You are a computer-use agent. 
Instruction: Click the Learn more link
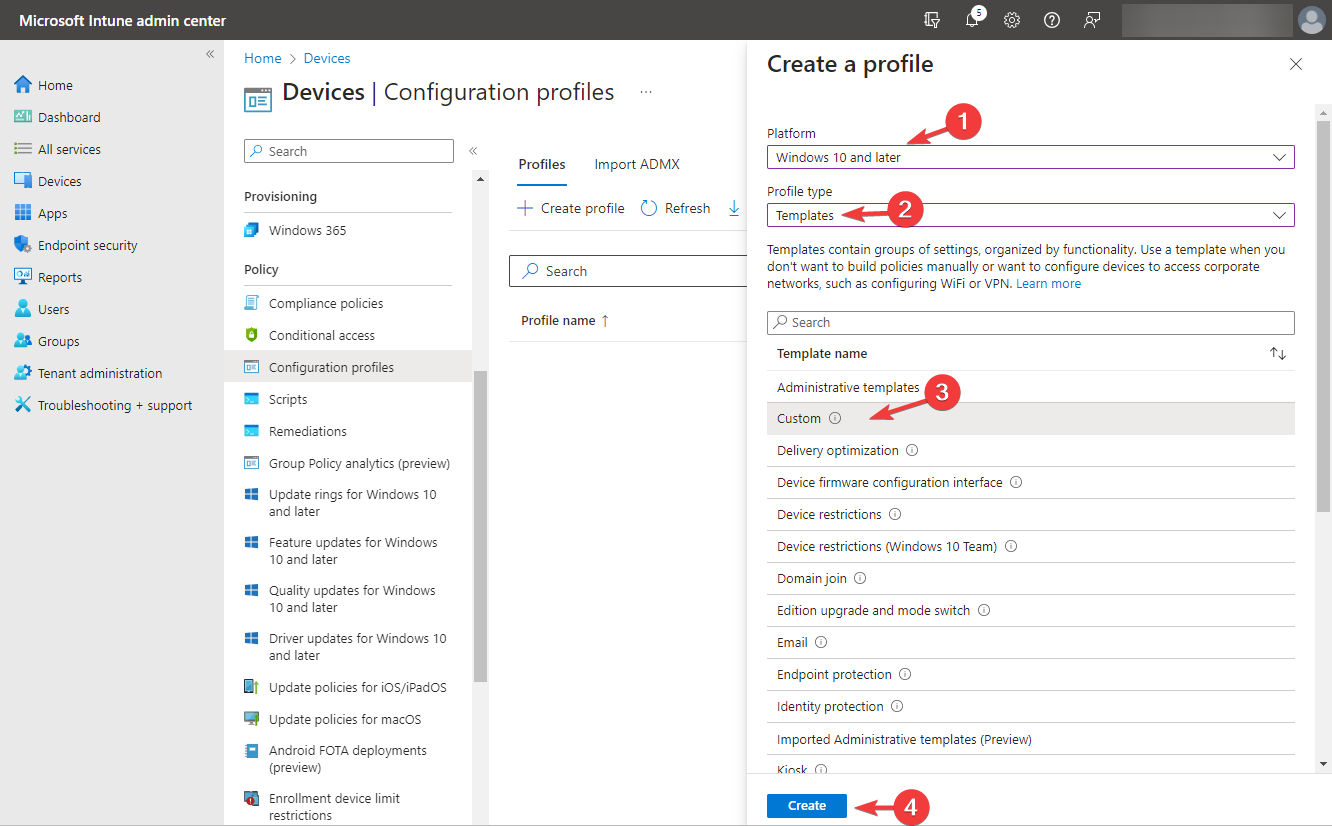tap(1048, 284)
